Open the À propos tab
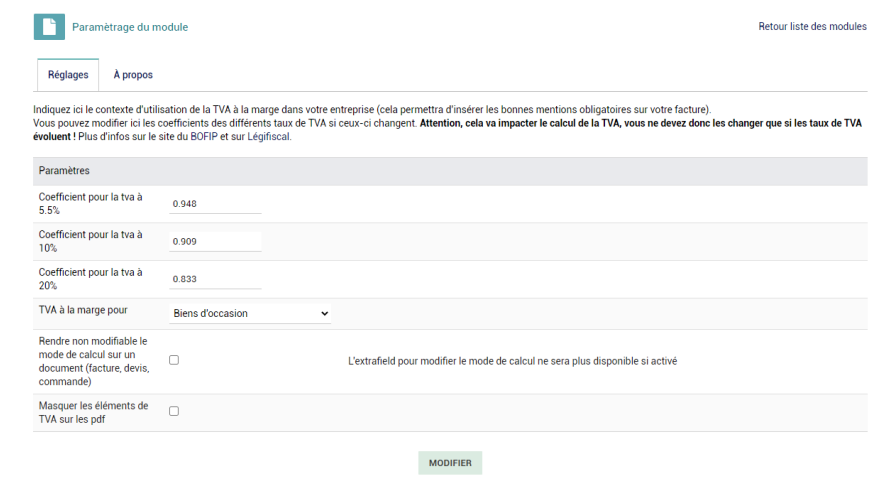The width and height of the screenshot is (885, 494). coord(133,75)
